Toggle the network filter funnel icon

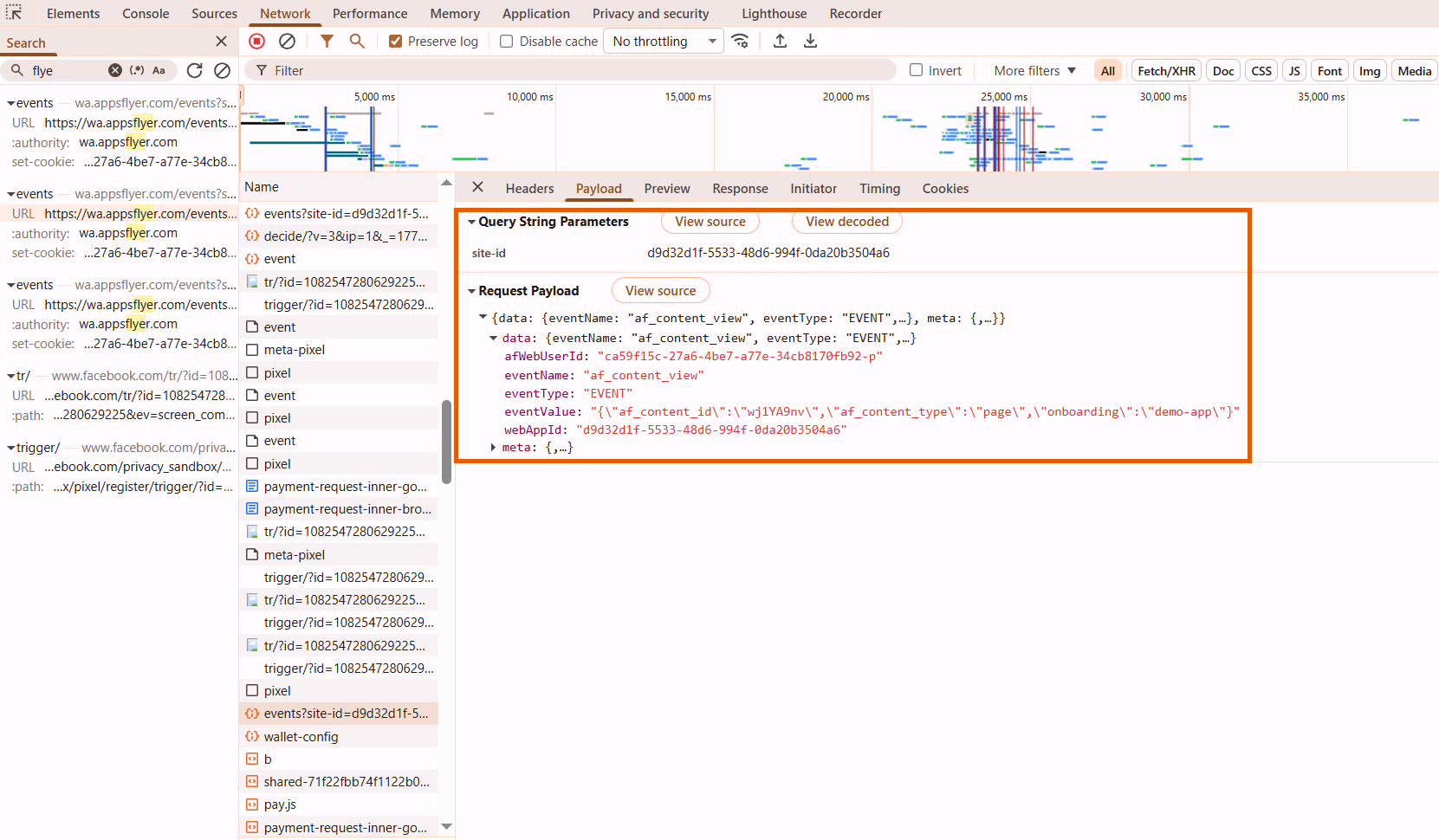click(x=327, y=42)
